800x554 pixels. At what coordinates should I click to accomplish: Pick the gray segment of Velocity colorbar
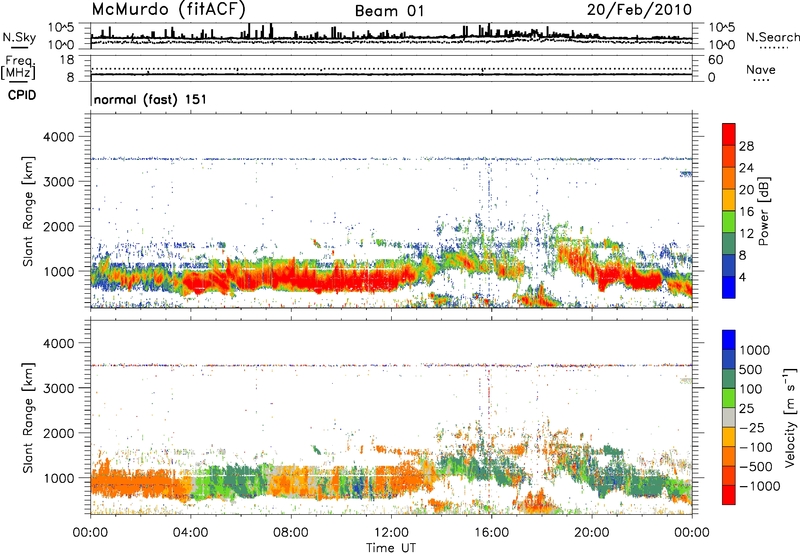(729, 418)
